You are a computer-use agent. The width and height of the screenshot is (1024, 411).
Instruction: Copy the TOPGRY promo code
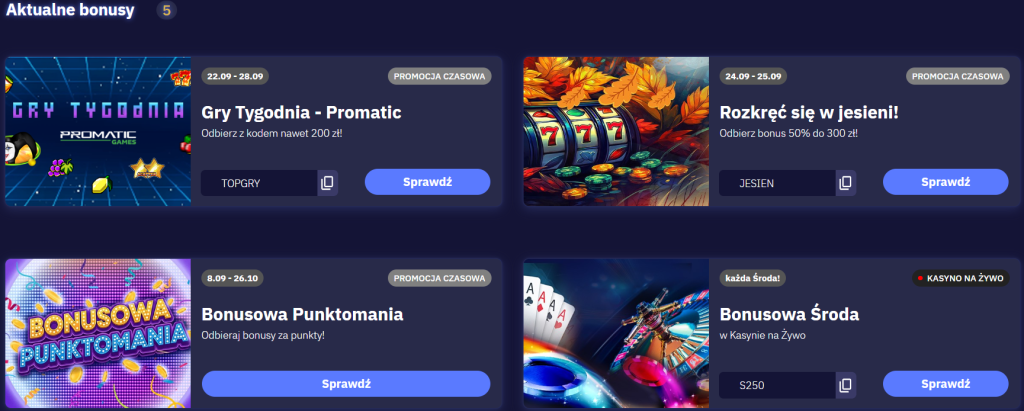[x=327, y=183]
